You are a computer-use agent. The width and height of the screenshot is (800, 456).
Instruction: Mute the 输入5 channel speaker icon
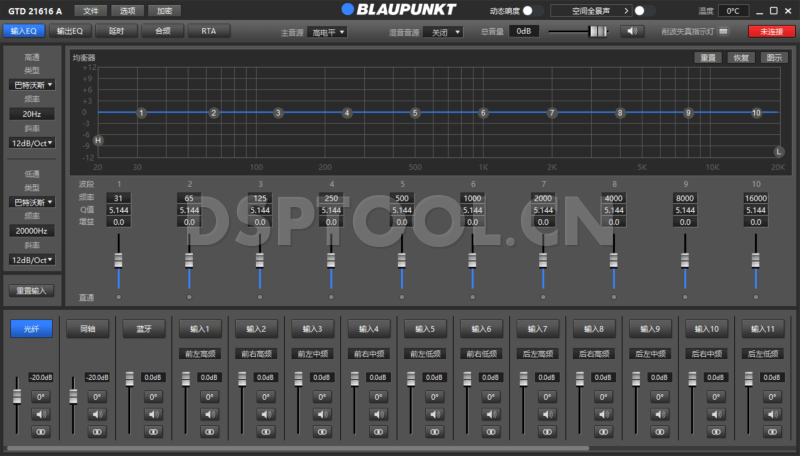[435, 414]
